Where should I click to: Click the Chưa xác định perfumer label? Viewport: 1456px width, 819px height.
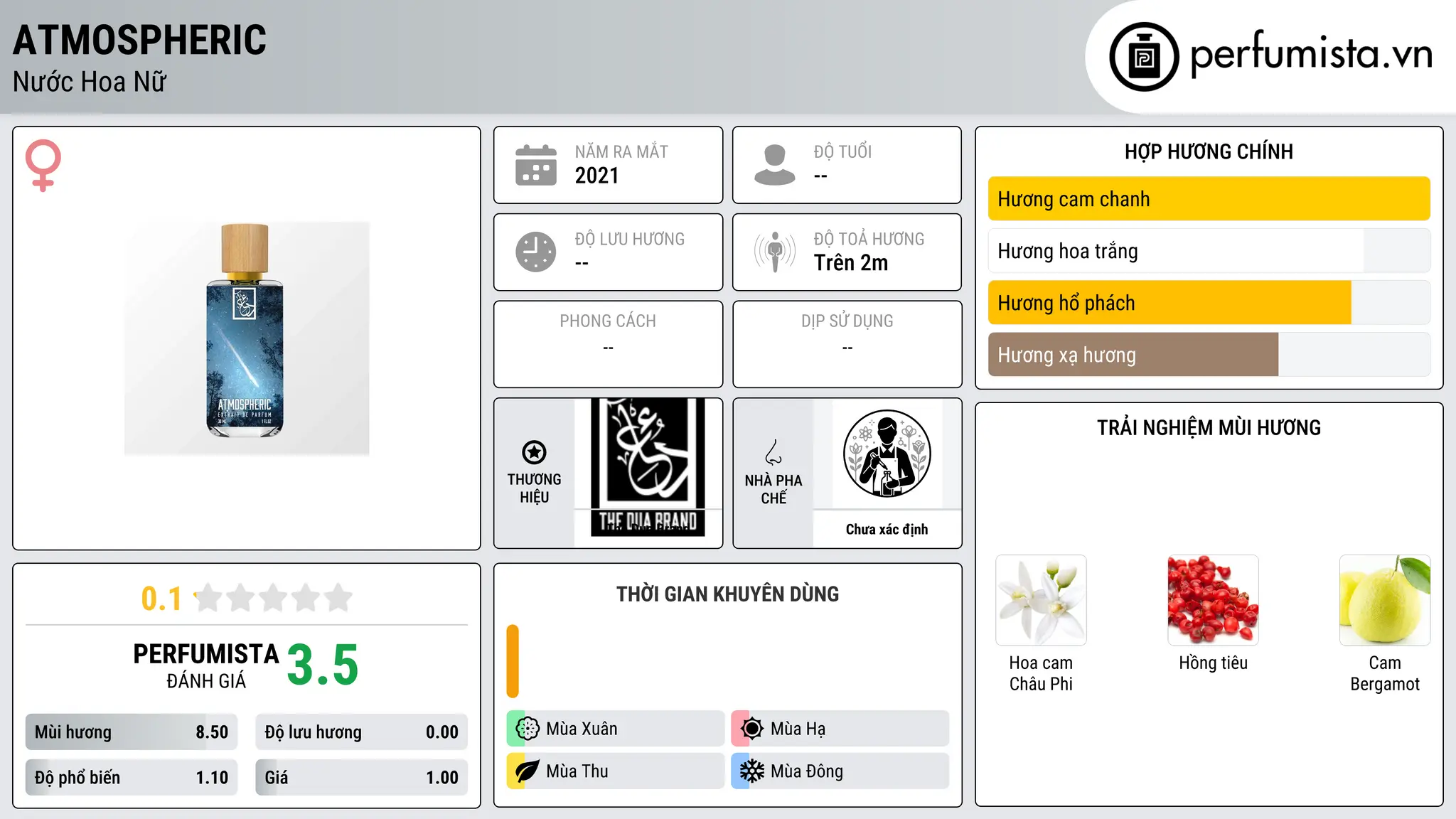coord(887,530)
